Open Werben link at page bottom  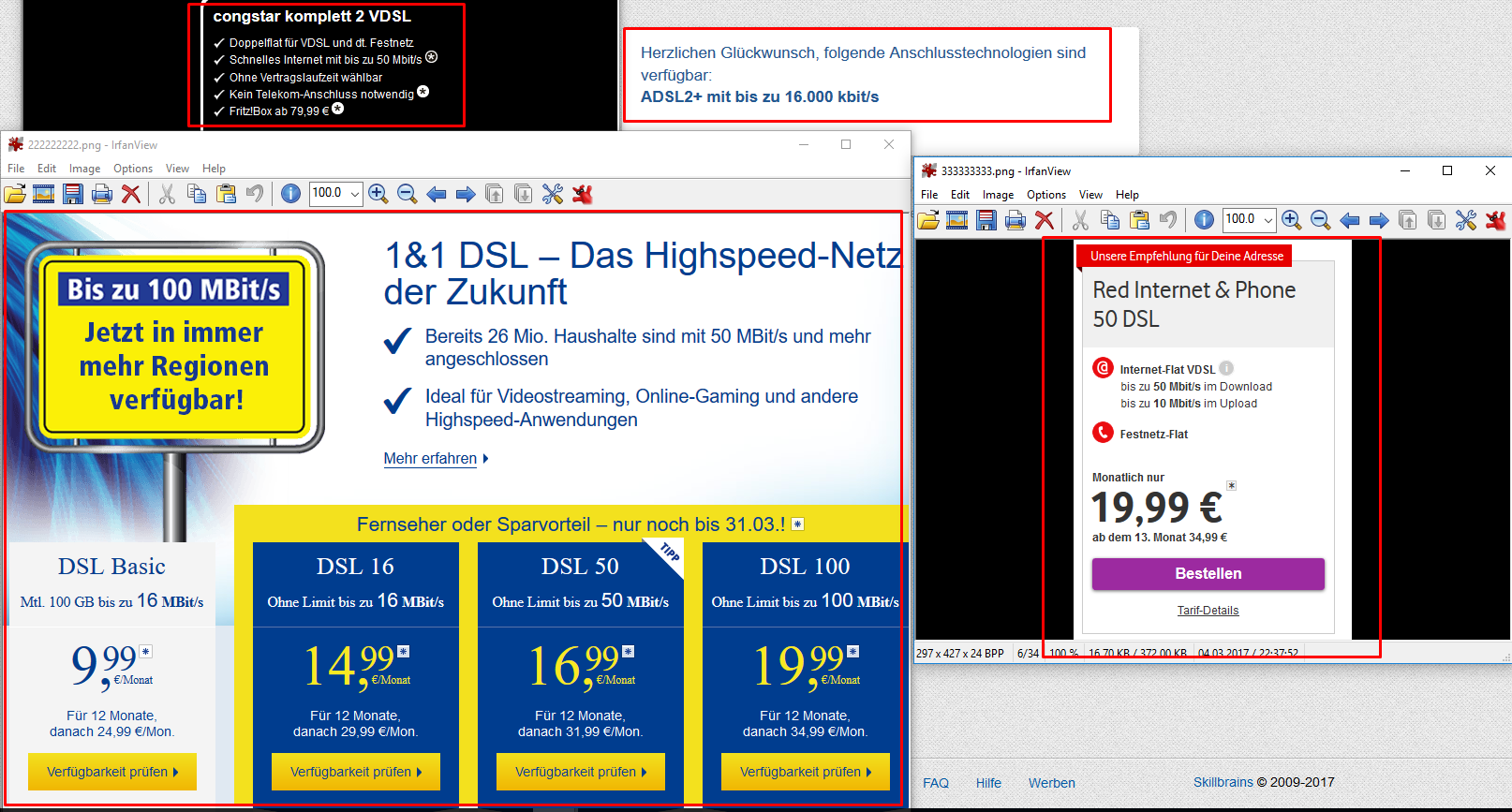(1052, 783)
